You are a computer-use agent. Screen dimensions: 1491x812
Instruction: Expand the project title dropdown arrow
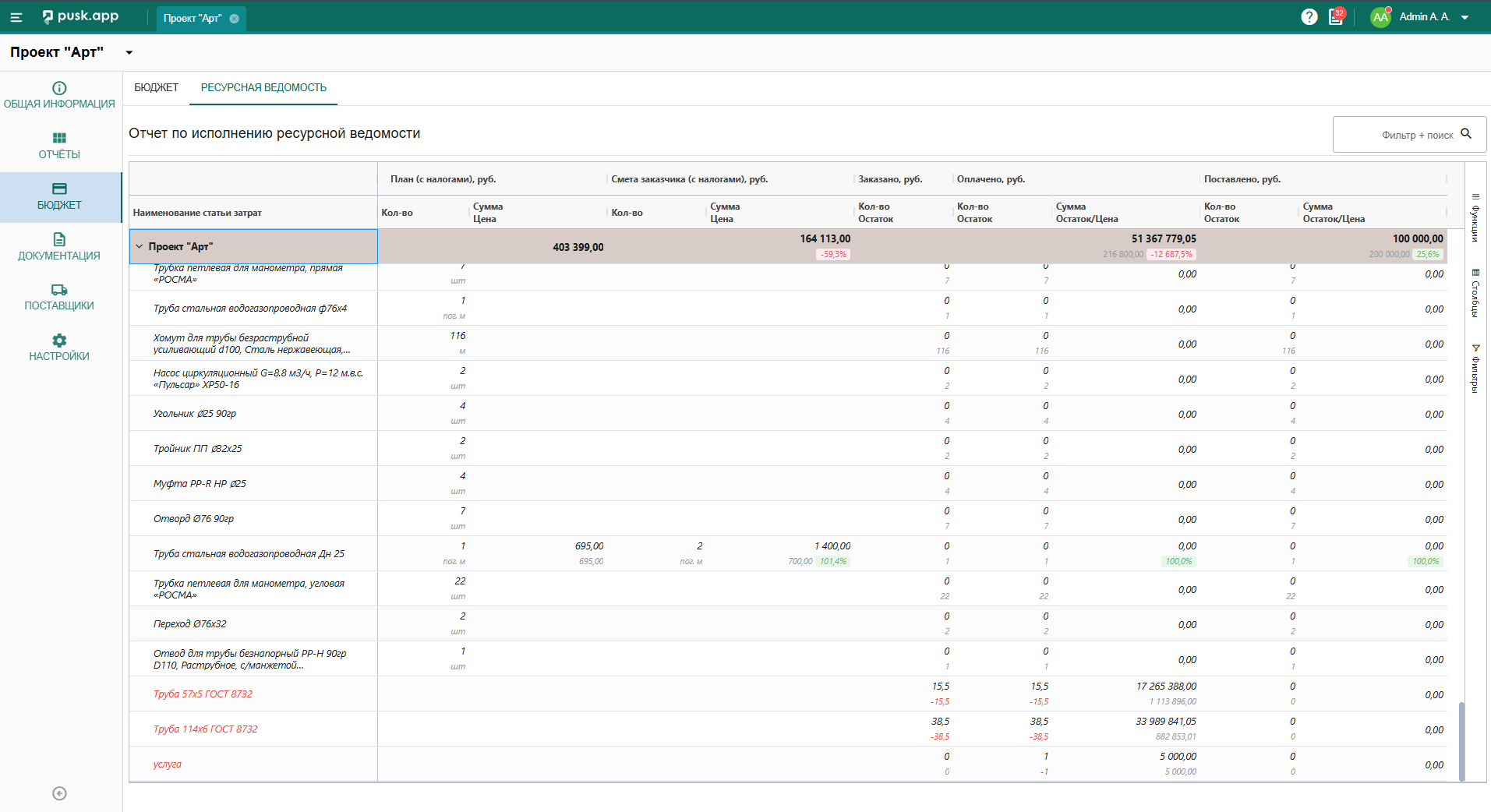pyautogui.click(x=129, y=53)
